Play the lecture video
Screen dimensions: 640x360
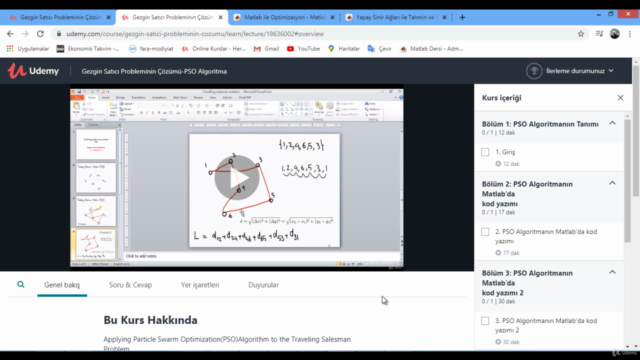pos(237,178)
